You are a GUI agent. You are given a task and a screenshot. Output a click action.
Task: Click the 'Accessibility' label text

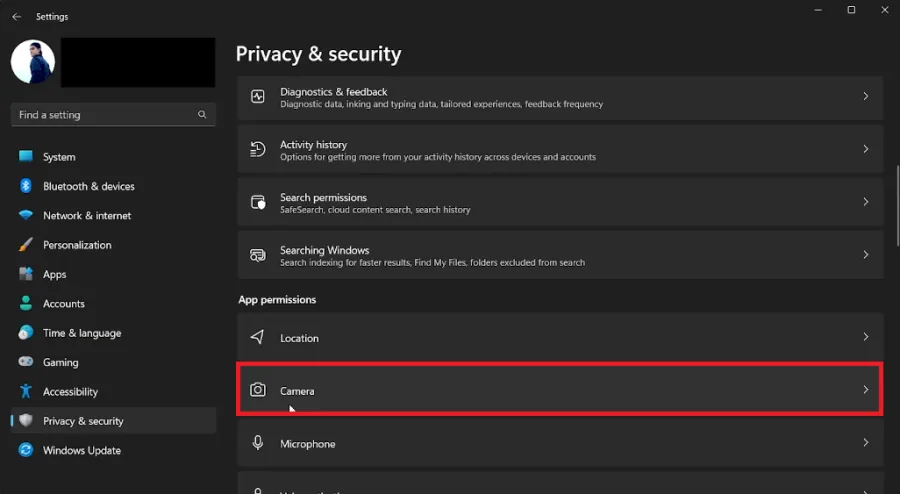[x=71, y=392]
